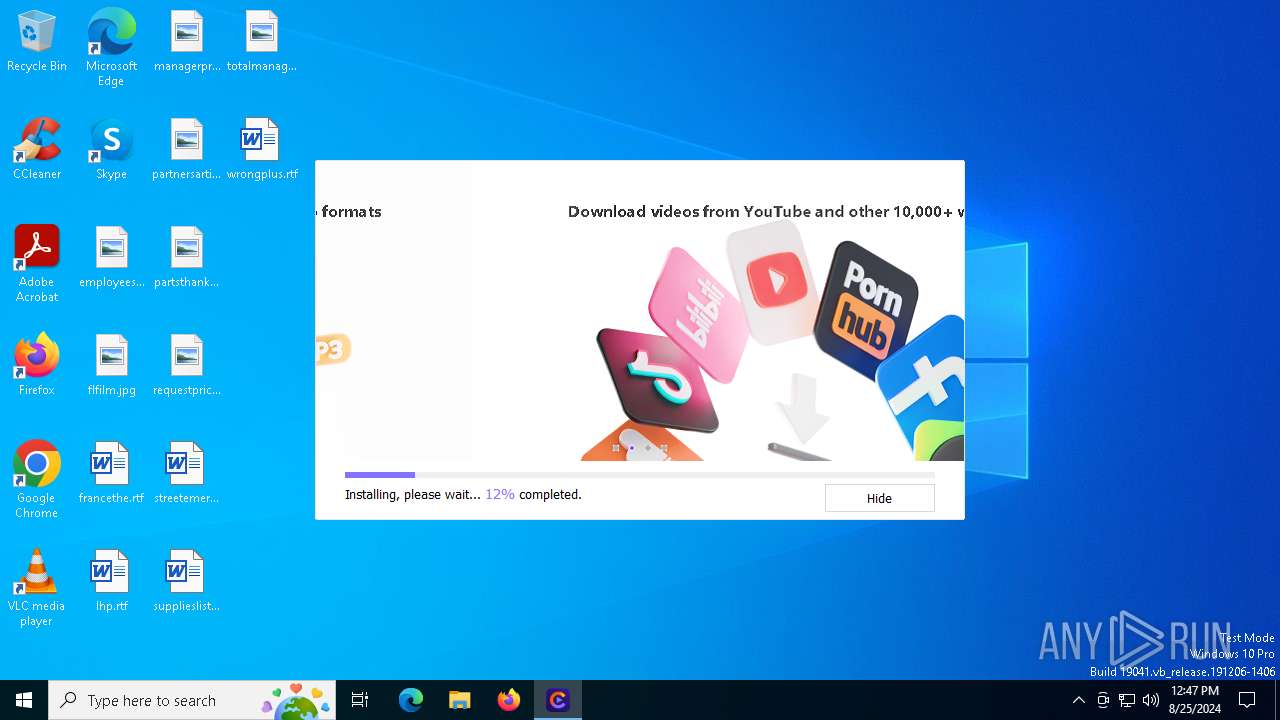Image resolution: width=1280 pixels, height=720 pixels.
Task: Select the managerpr... image file
Action: (x=187, y=42)
